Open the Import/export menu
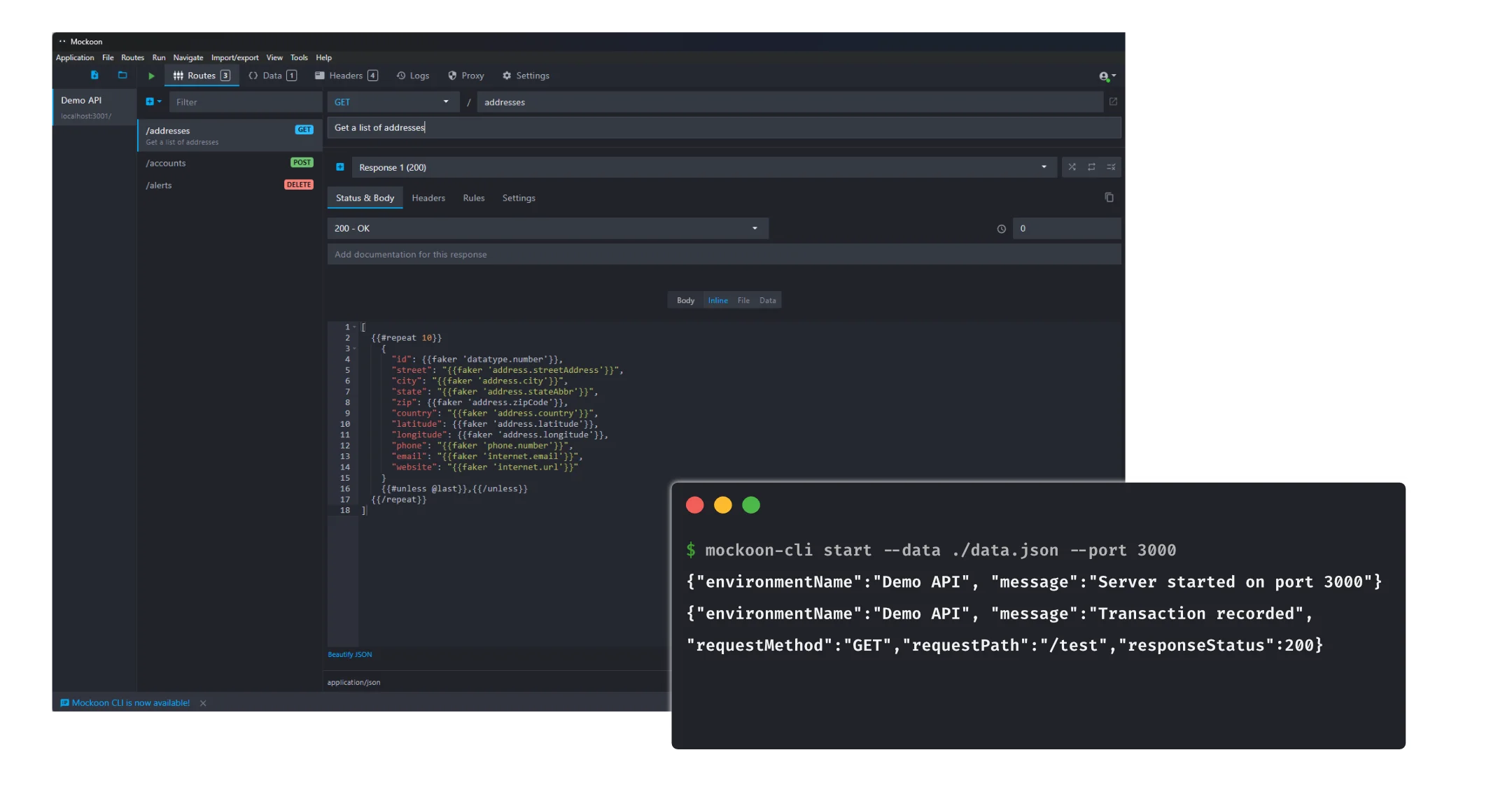 tap(234, 58)
